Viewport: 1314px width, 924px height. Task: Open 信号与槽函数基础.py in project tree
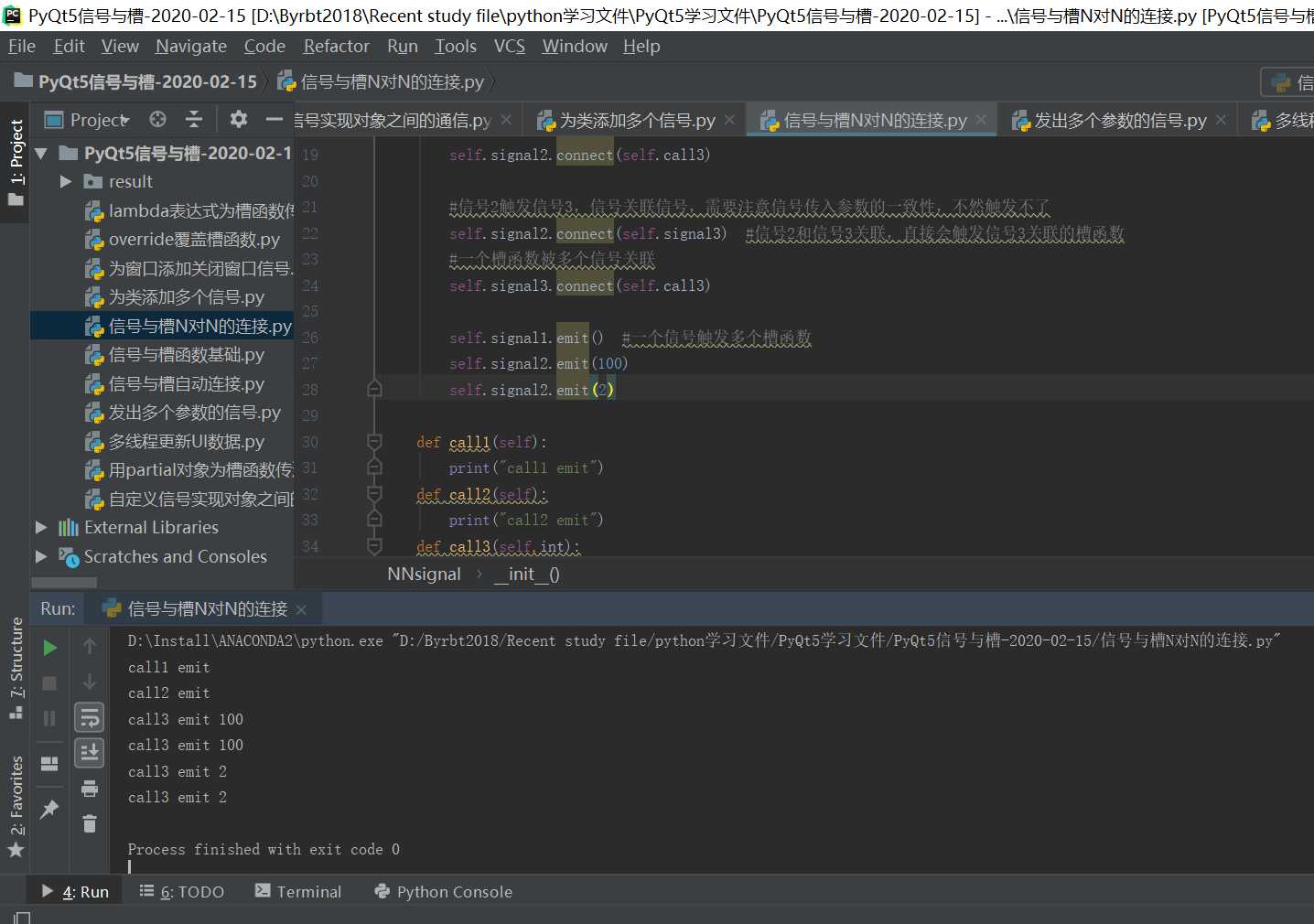pyautogui.click(x=175, y=355)
